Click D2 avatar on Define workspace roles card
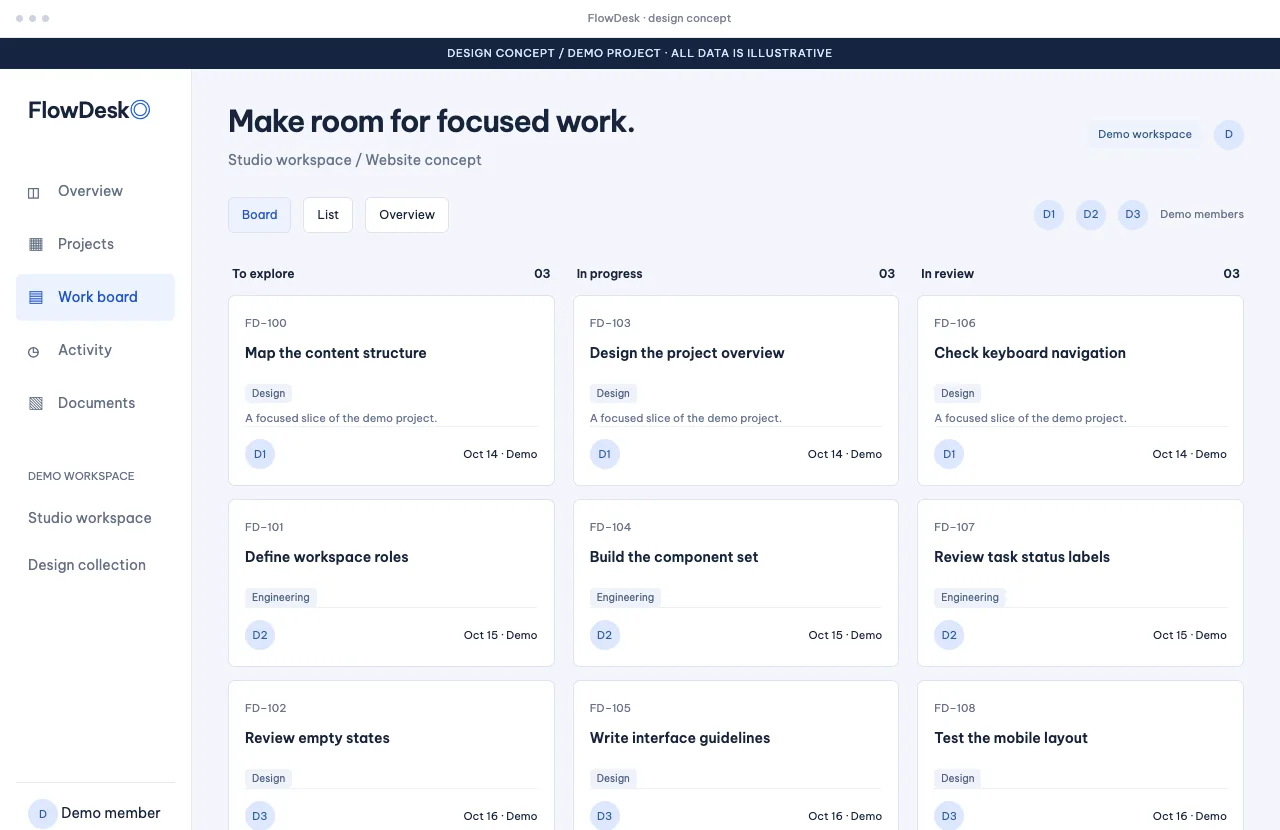1280x830 pixels. (x=260, y=635)
